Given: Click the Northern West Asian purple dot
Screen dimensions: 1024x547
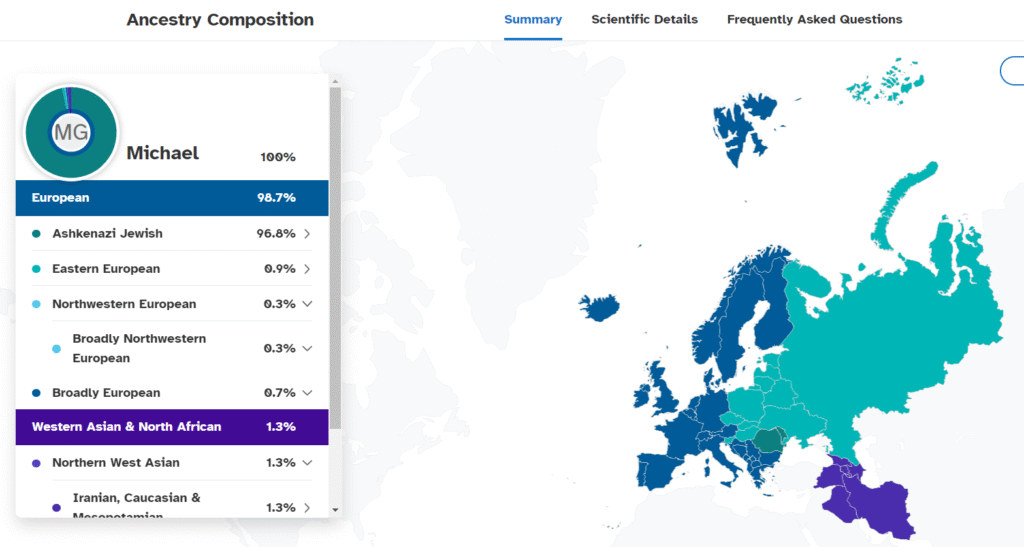Looking at the screenshot, I should [37, 463].
